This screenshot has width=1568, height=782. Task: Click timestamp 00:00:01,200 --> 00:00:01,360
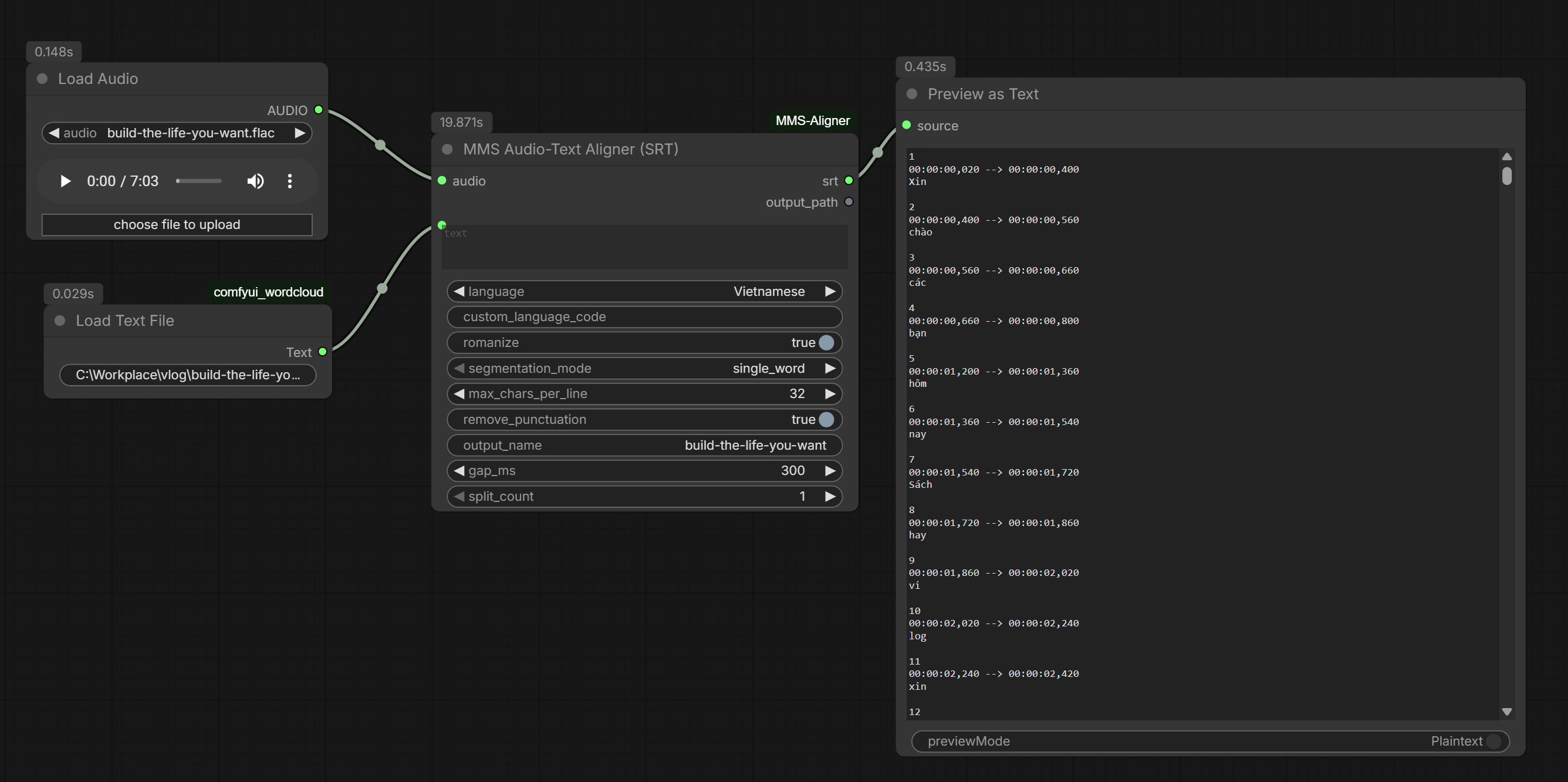[993, 371]
